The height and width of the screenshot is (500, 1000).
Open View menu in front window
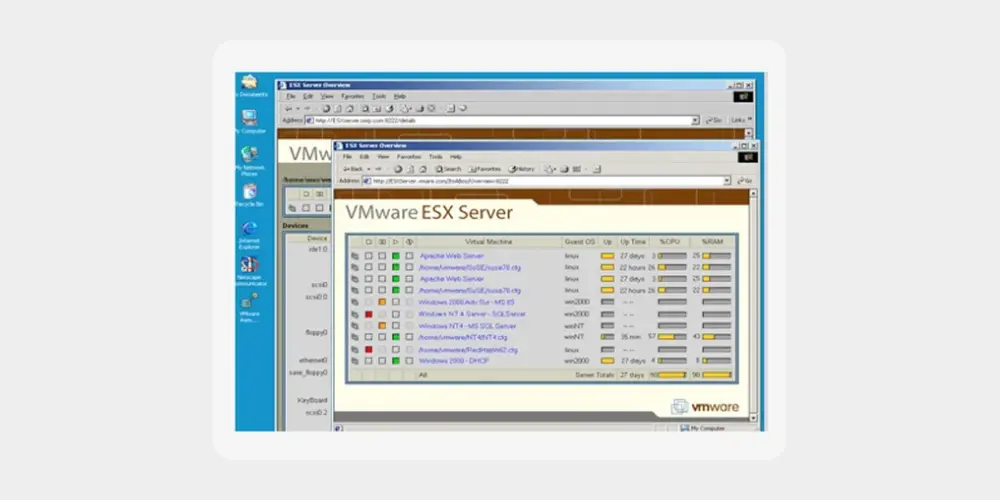pos(383,157)
